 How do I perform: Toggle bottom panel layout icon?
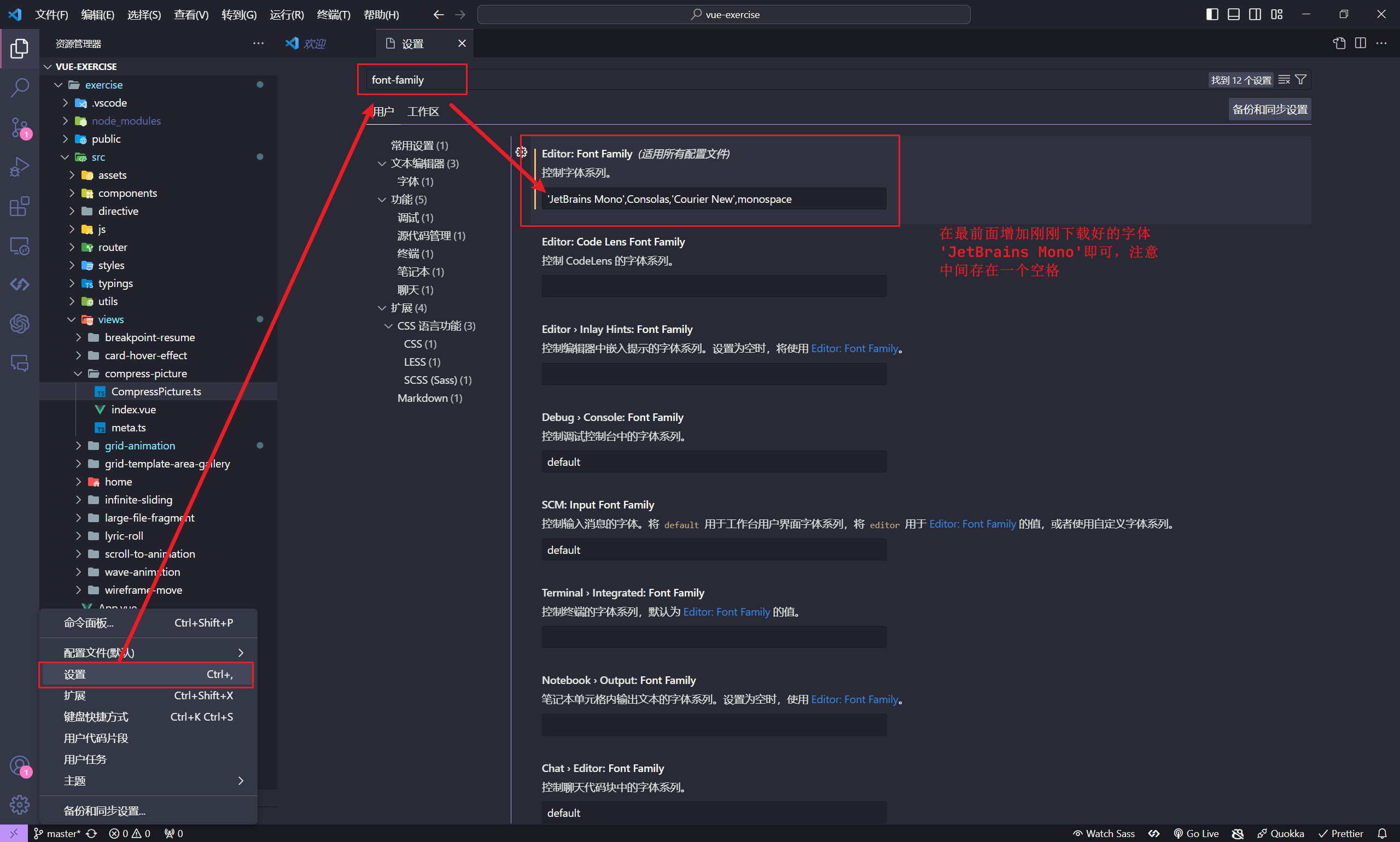point(1234,14)
